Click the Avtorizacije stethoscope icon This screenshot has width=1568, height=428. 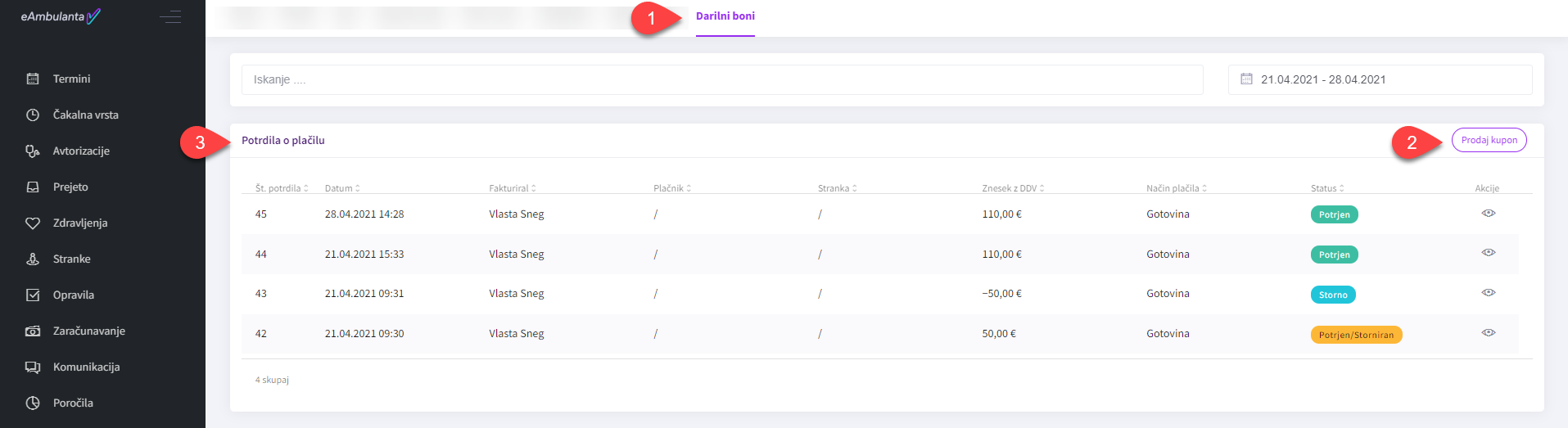[x=33, y=151]
